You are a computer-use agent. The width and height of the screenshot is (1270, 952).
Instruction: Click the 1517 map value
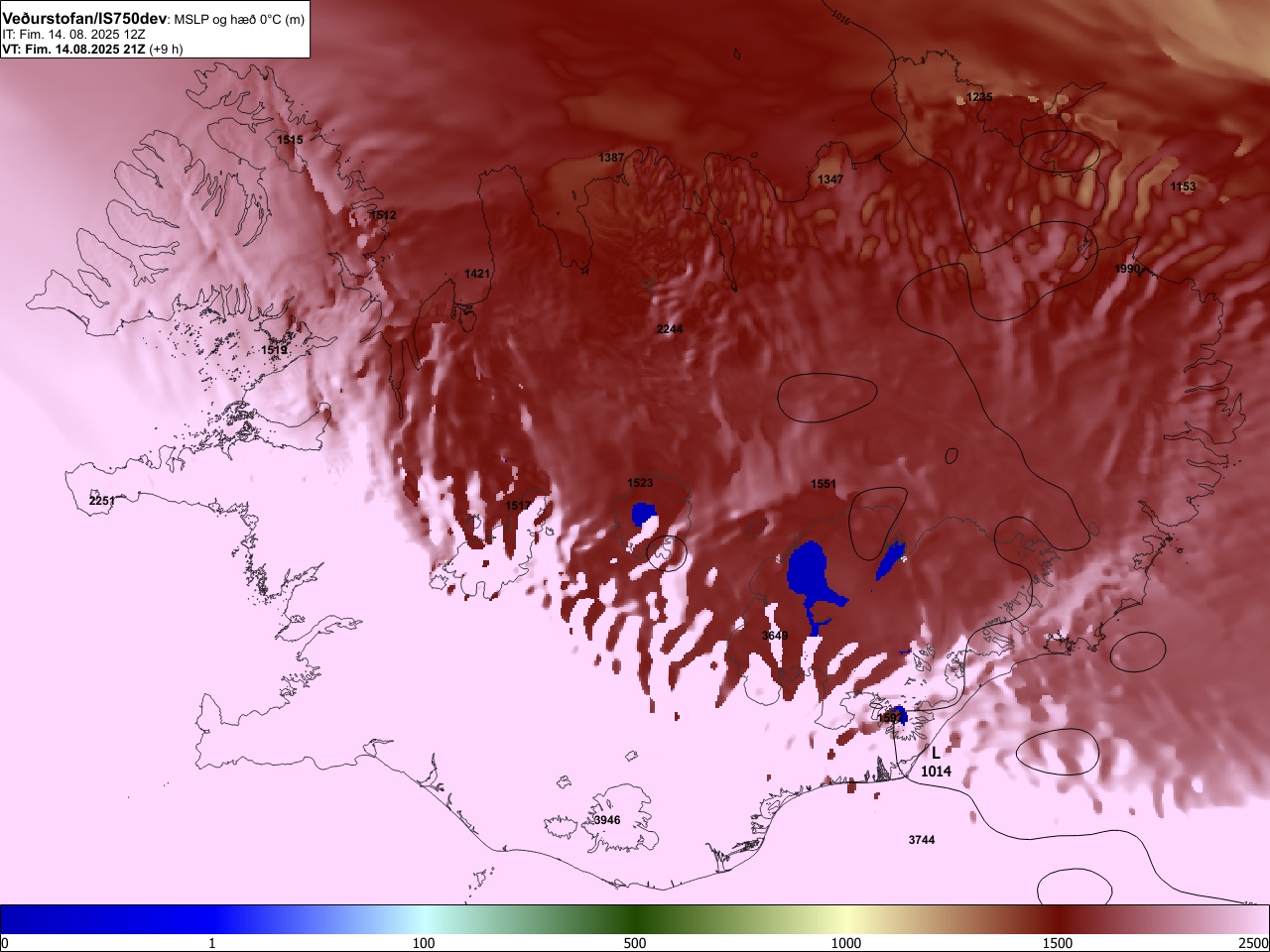518,506
